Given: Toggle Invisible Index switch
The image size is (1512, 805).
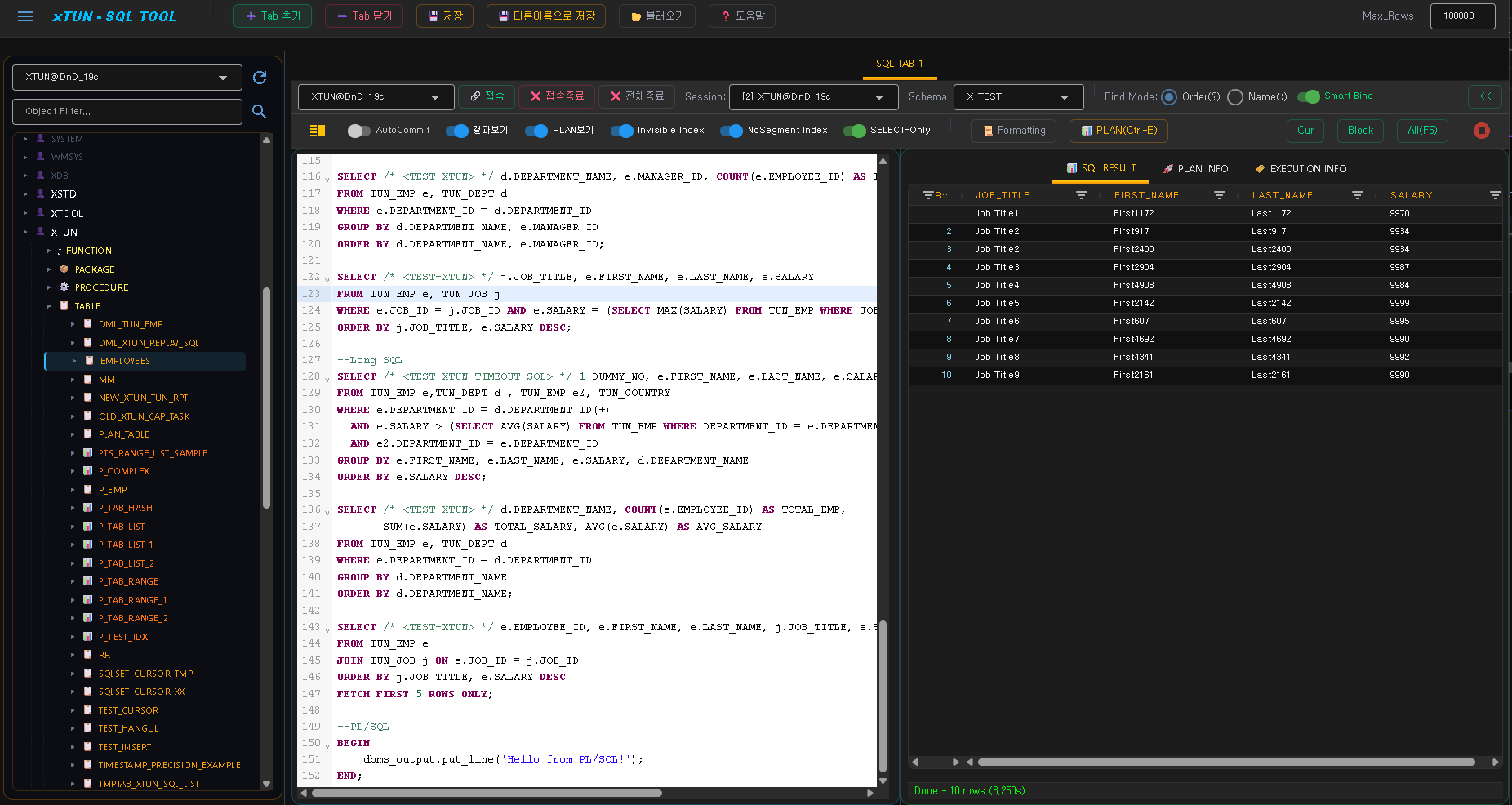Looking at the screenshot, I should click(621, 131).
